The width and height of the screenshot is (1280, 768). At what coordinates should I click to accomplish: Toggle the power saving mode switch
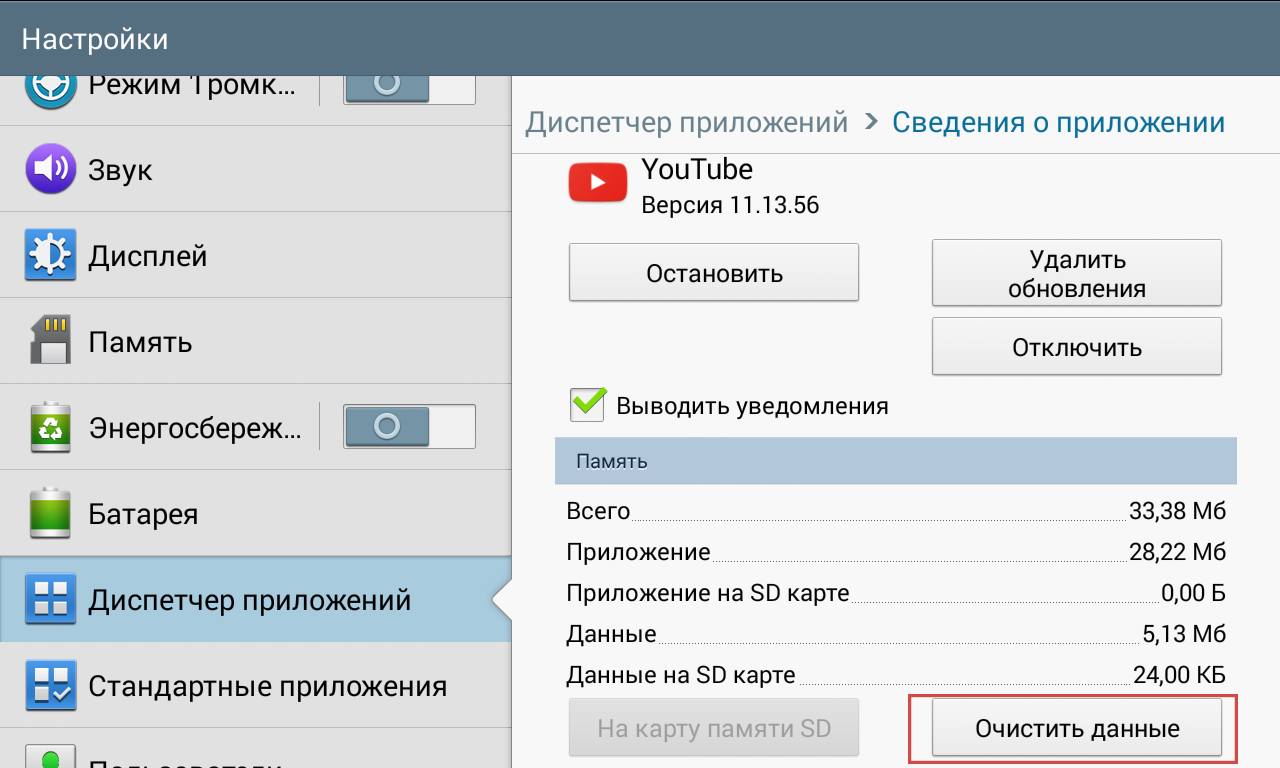point(409,427)
